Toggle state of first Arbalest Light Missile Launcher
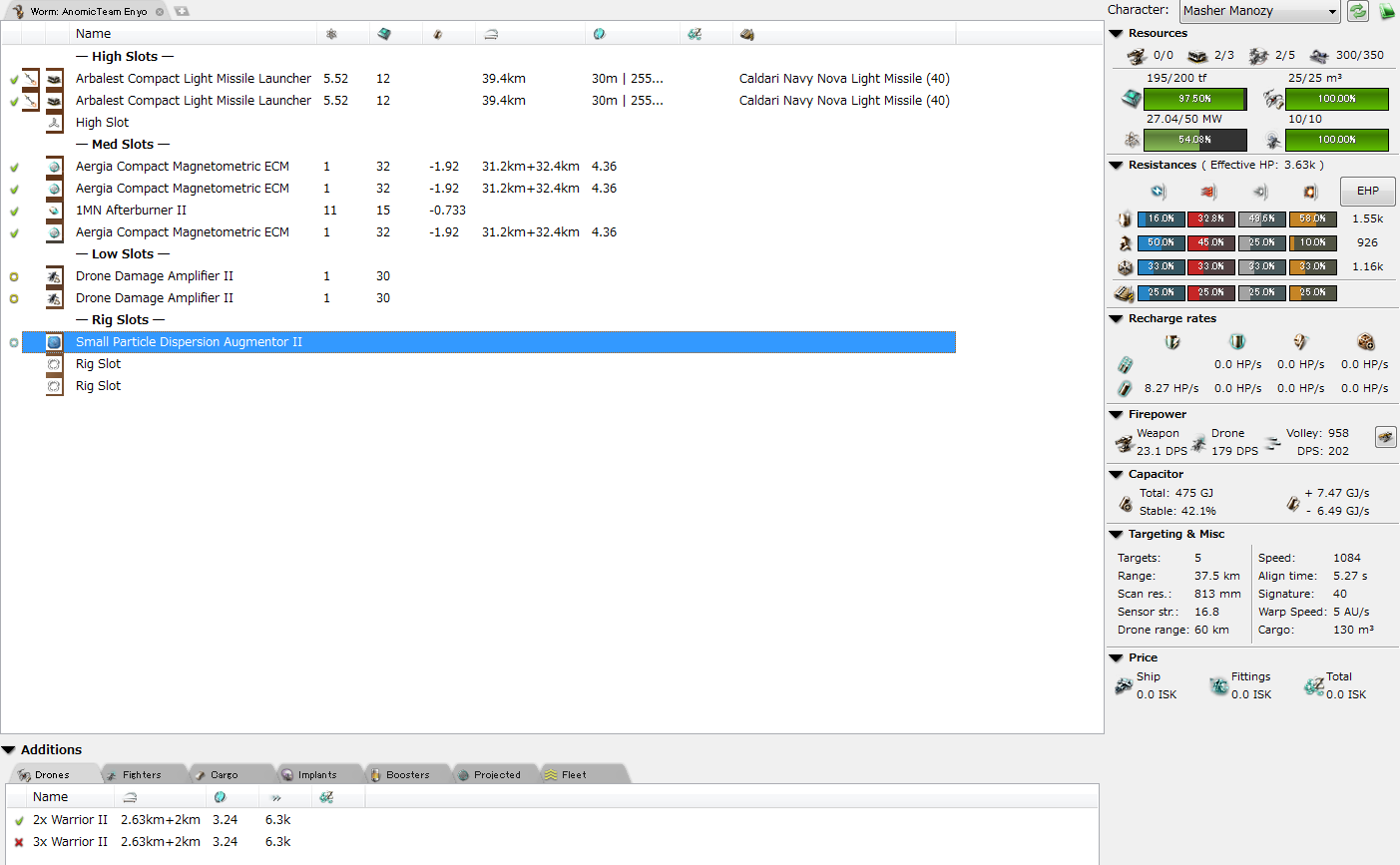Screen dimensions: 1400x865 tap(14, 79)
